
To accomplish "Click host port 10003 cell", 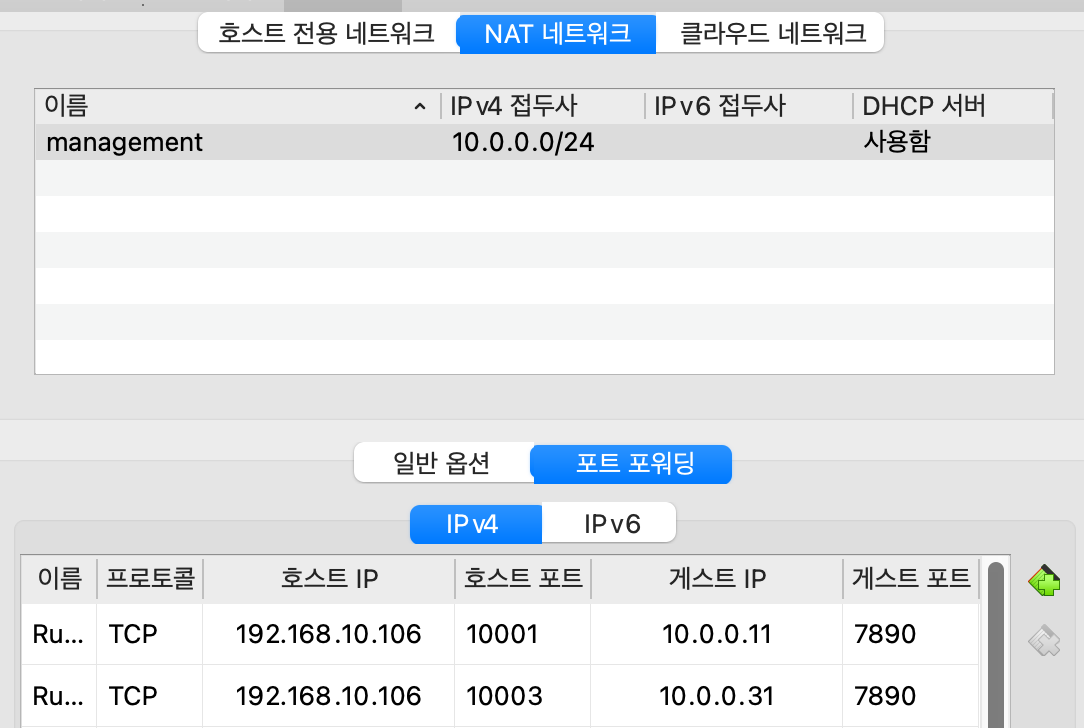I will click(523, 696).
